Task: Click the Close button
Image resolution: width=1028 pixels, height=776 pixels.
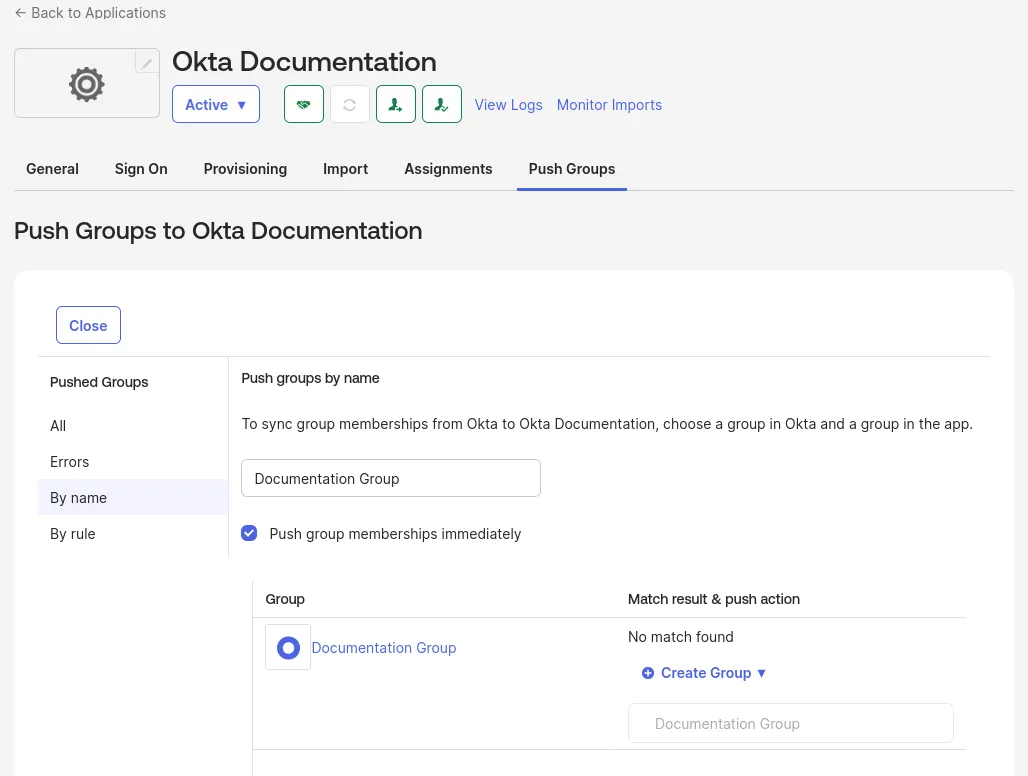Action: pos(89,325)
